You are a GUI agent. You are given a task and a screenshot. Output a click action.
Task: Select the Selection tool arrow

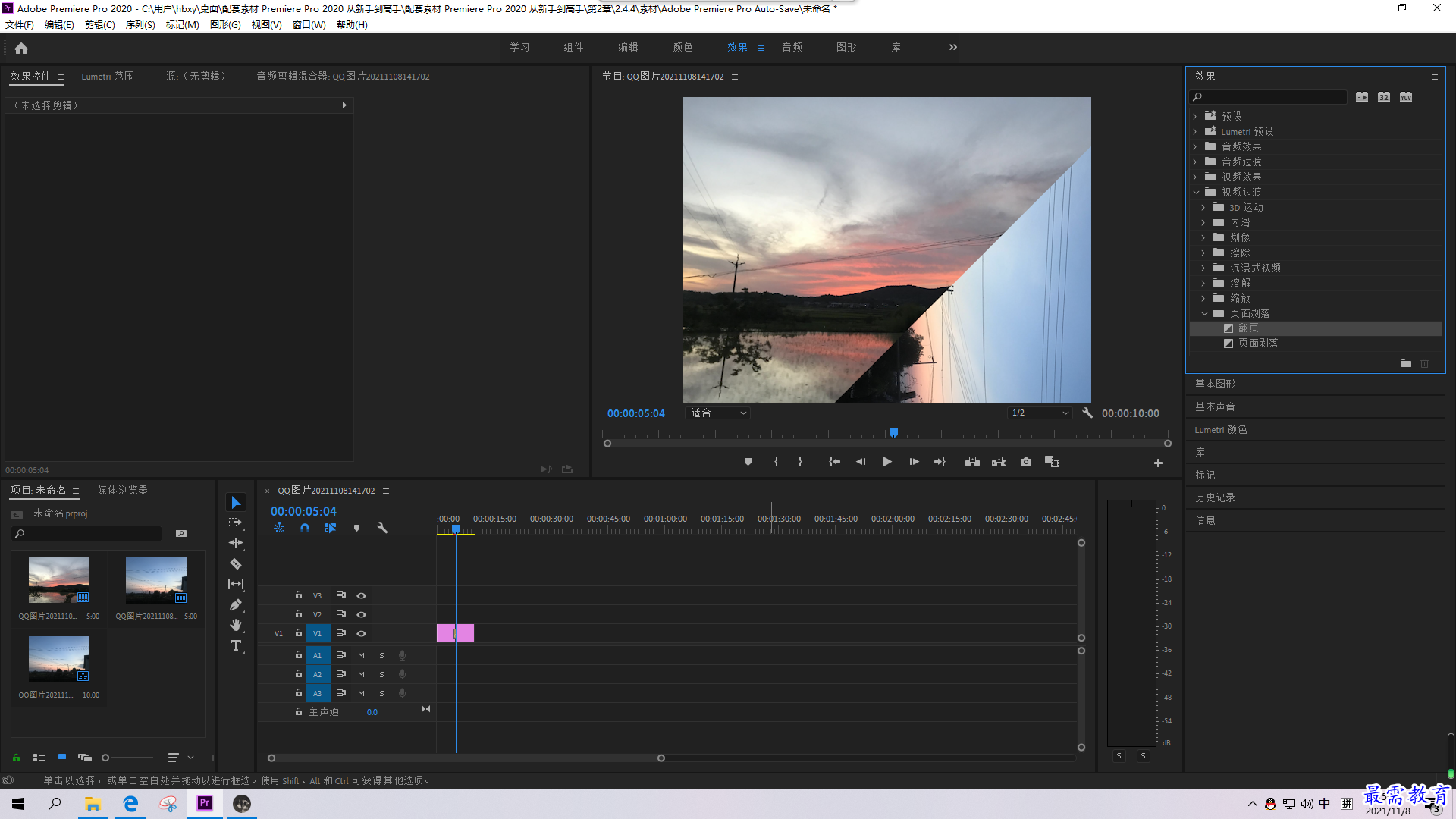click(x=236, y=503)
